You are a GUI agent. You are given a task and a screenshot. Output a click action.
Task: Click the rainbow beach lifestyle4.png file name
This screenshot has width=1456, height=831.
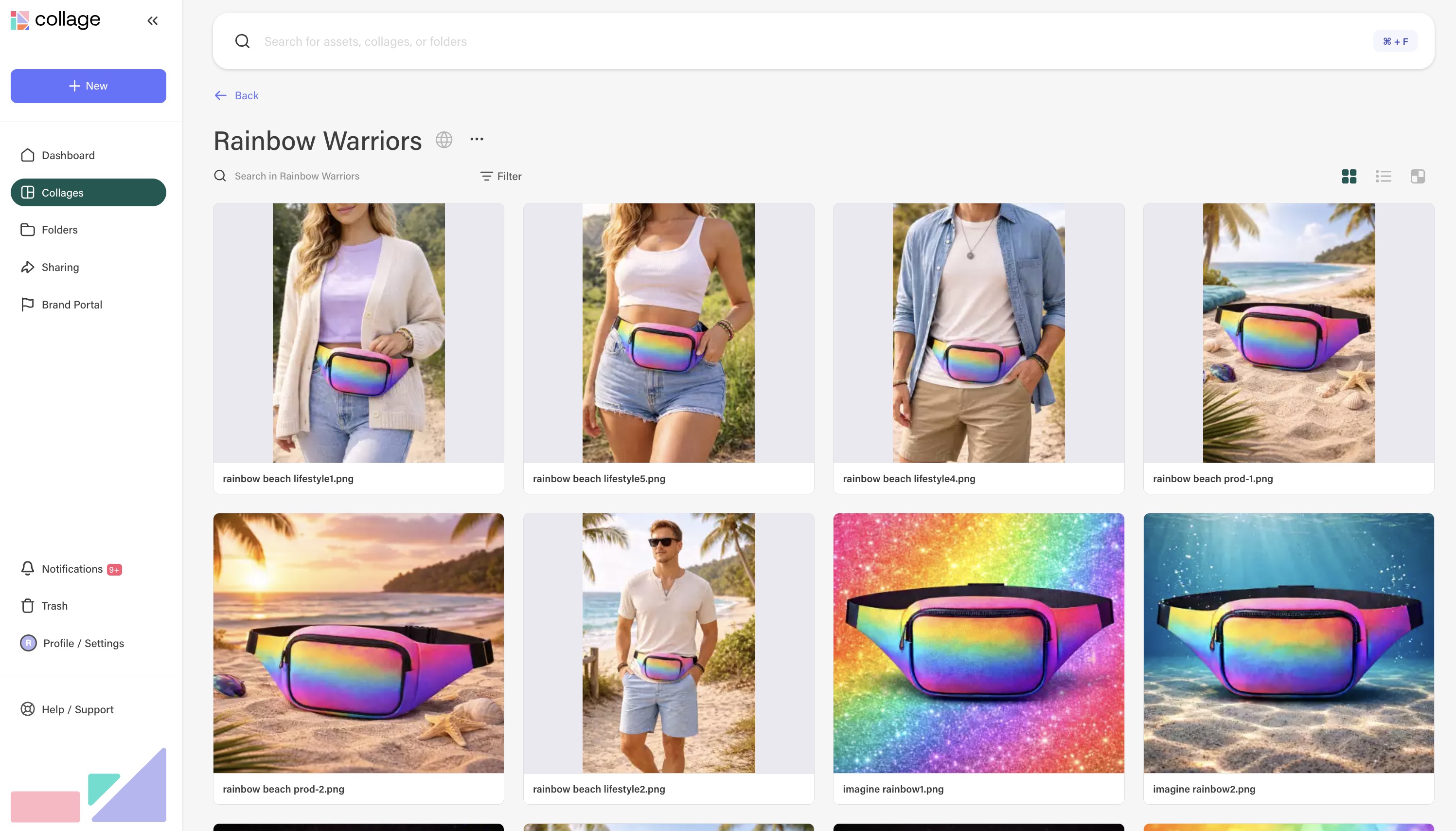[x=909, y=478]
